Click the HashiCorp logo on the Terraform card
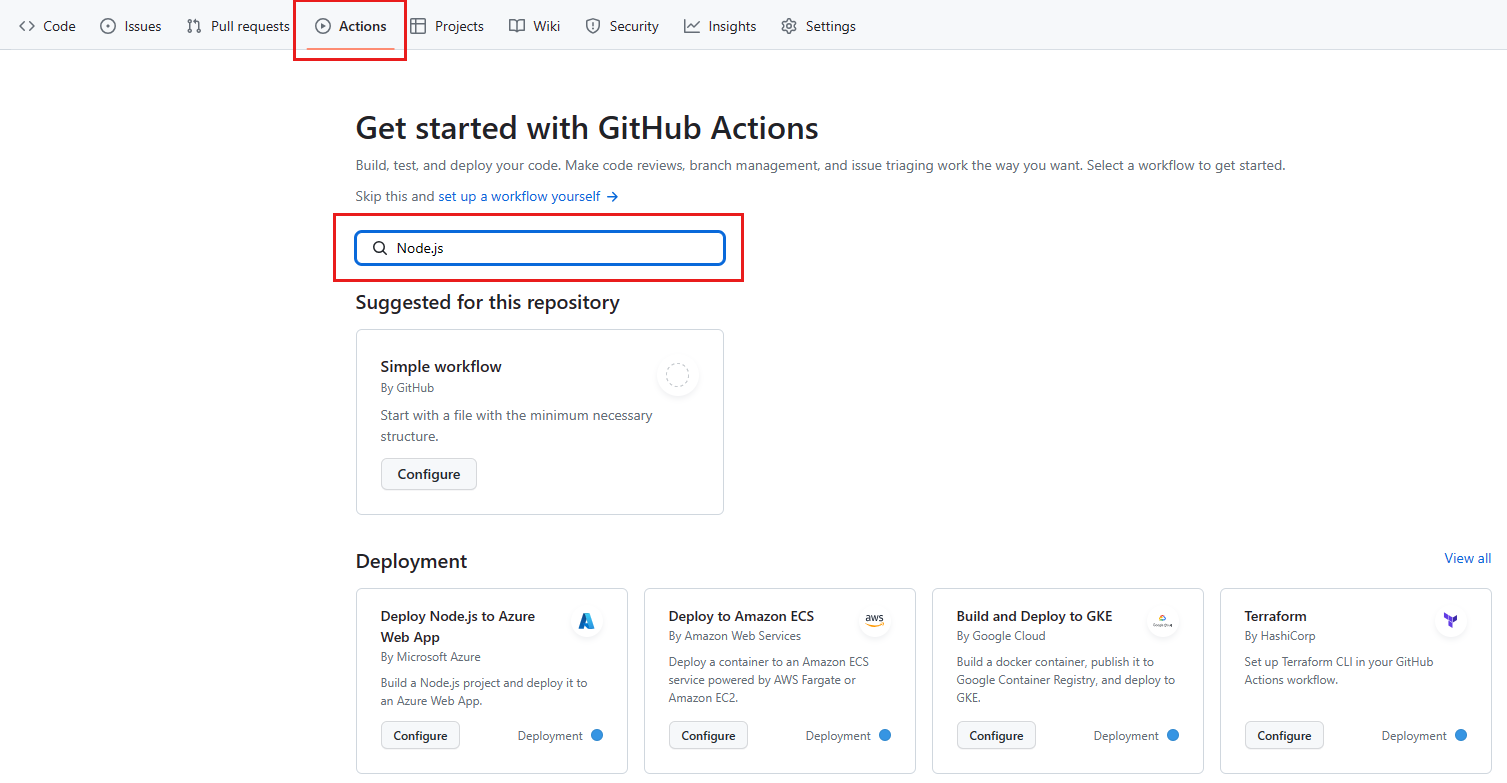Image resolution: width=1507 pixels, height=783 pixels. (1450, 620)
